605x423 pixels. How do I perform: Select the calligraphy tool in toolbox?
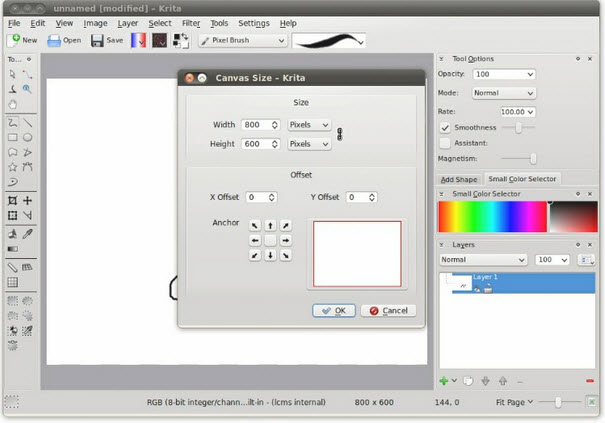click(x=12, y=89)
